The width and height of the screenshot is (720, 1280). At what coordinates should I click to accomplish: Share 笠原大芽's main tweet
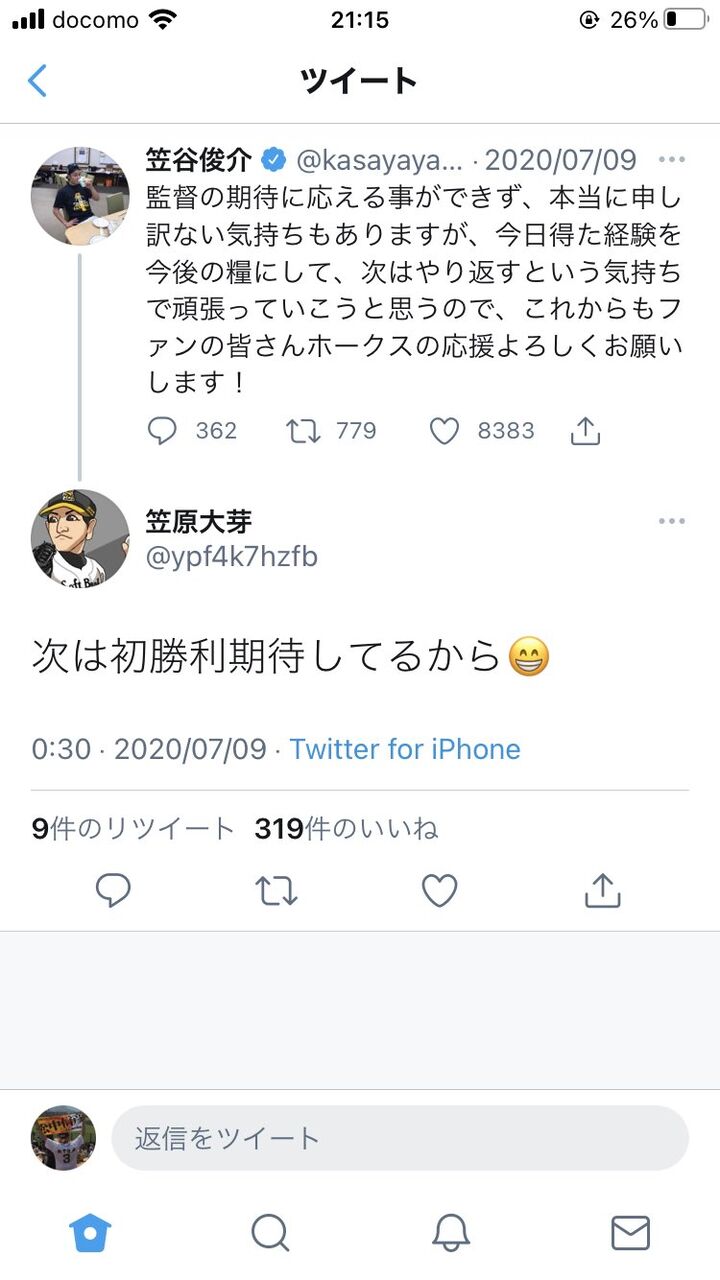tap(602, 890)
